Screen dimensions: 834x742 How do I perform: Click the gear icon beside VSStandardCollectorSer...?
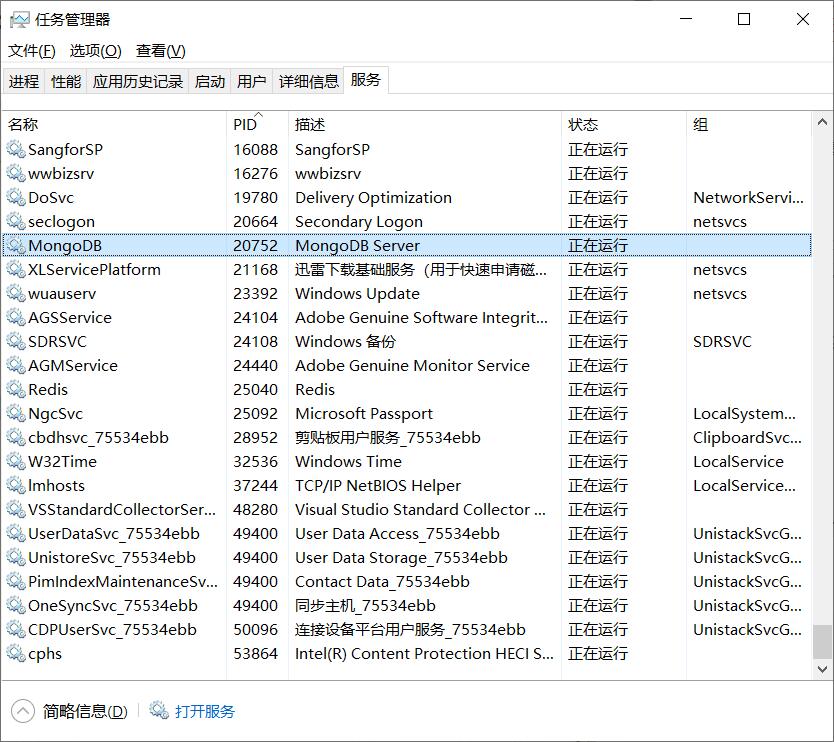(x=16, y=510)
